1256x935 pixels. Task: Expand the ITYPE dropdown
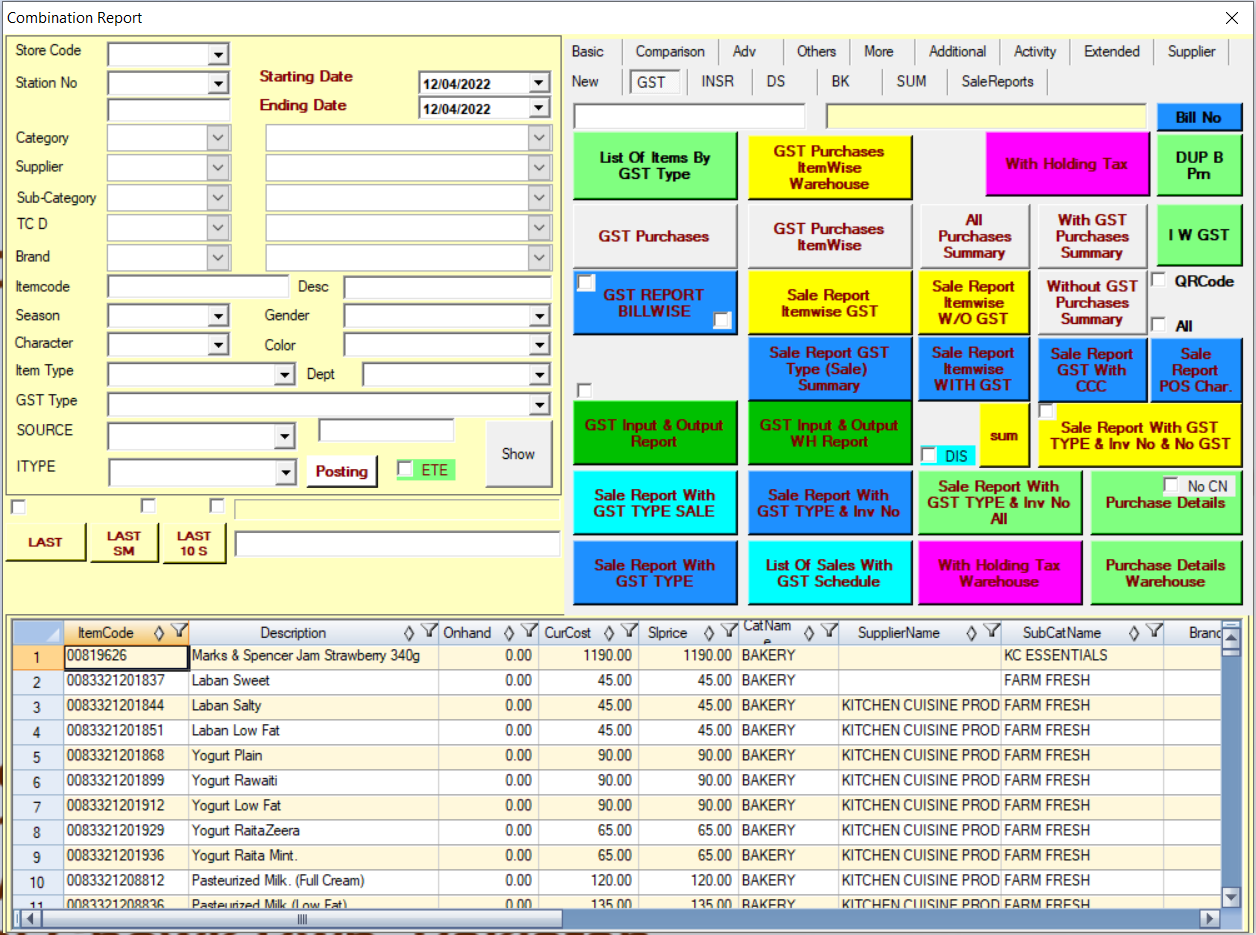[x=285, y=472]
